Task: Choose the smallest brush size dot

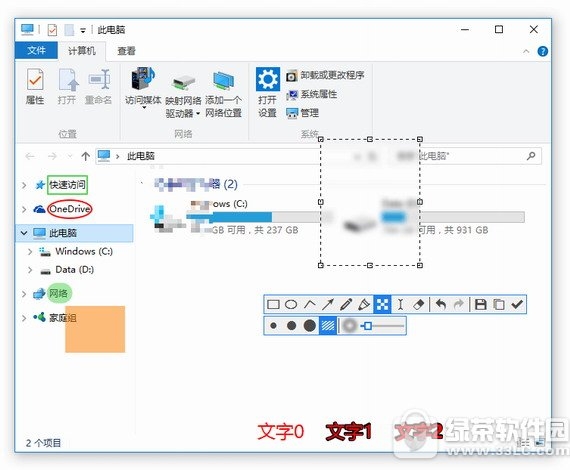Action: pos(273,326)
